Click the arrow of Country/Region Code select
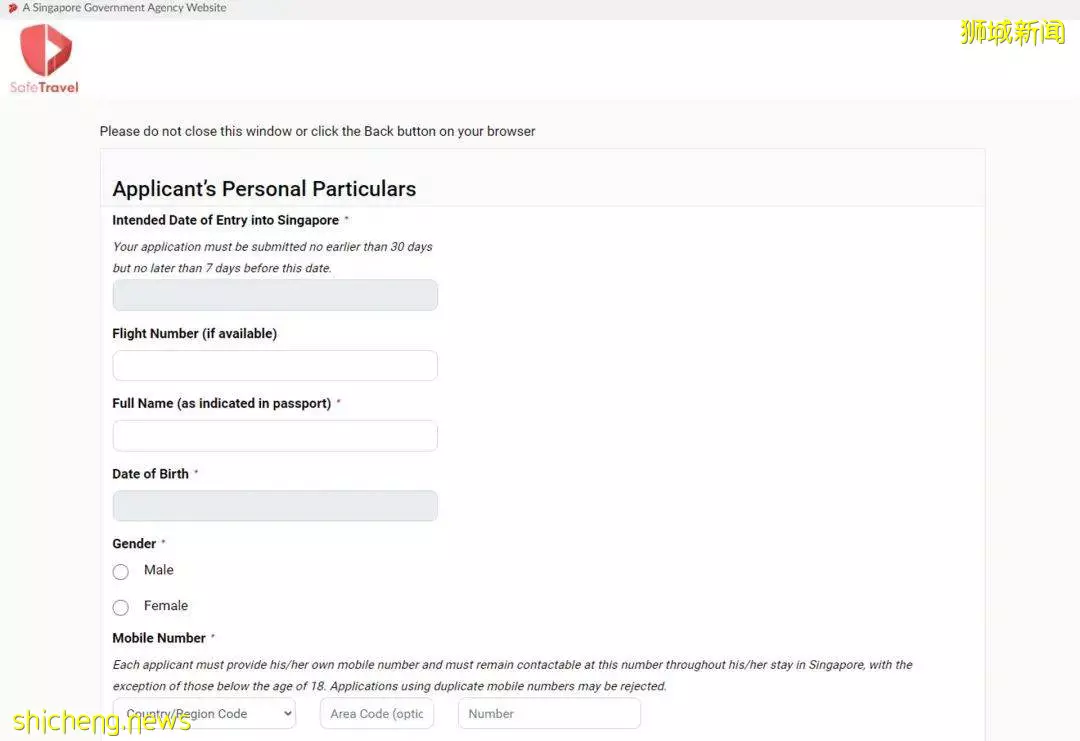This screenshot has width=1080, height=741. click(287, 713)
